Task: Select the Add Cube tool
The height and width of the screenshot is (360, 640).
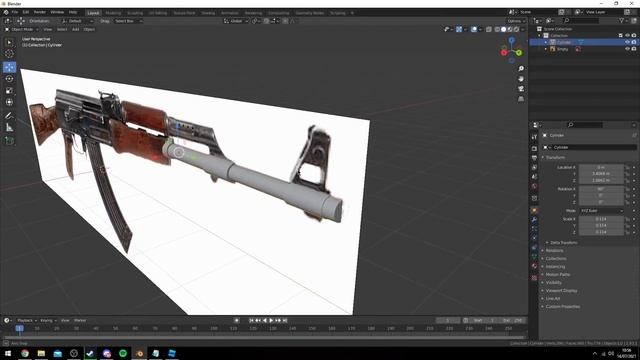Action: pos(9,141)
